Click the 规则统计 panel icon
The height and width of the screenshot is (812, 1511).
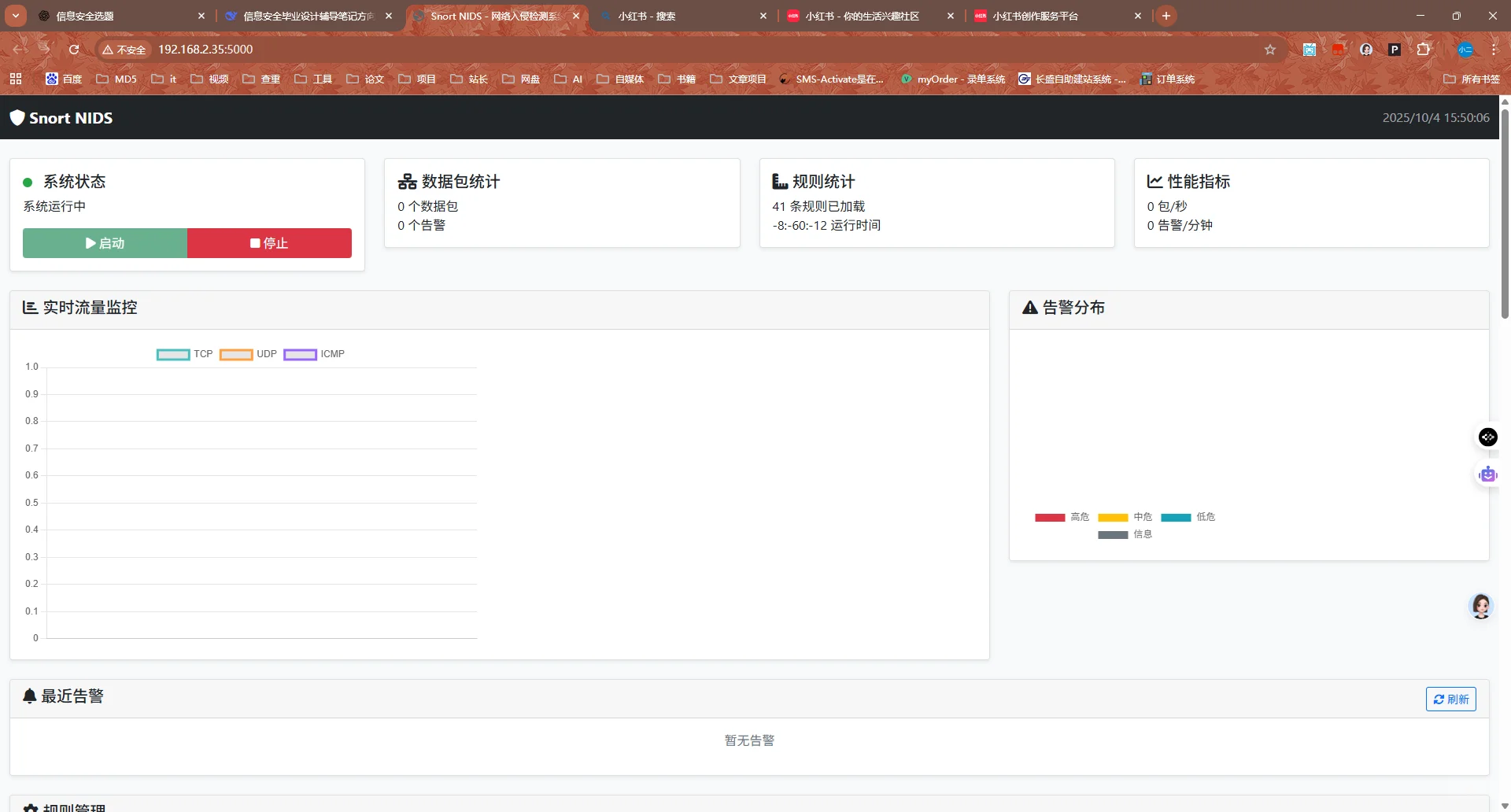(780, 180)
